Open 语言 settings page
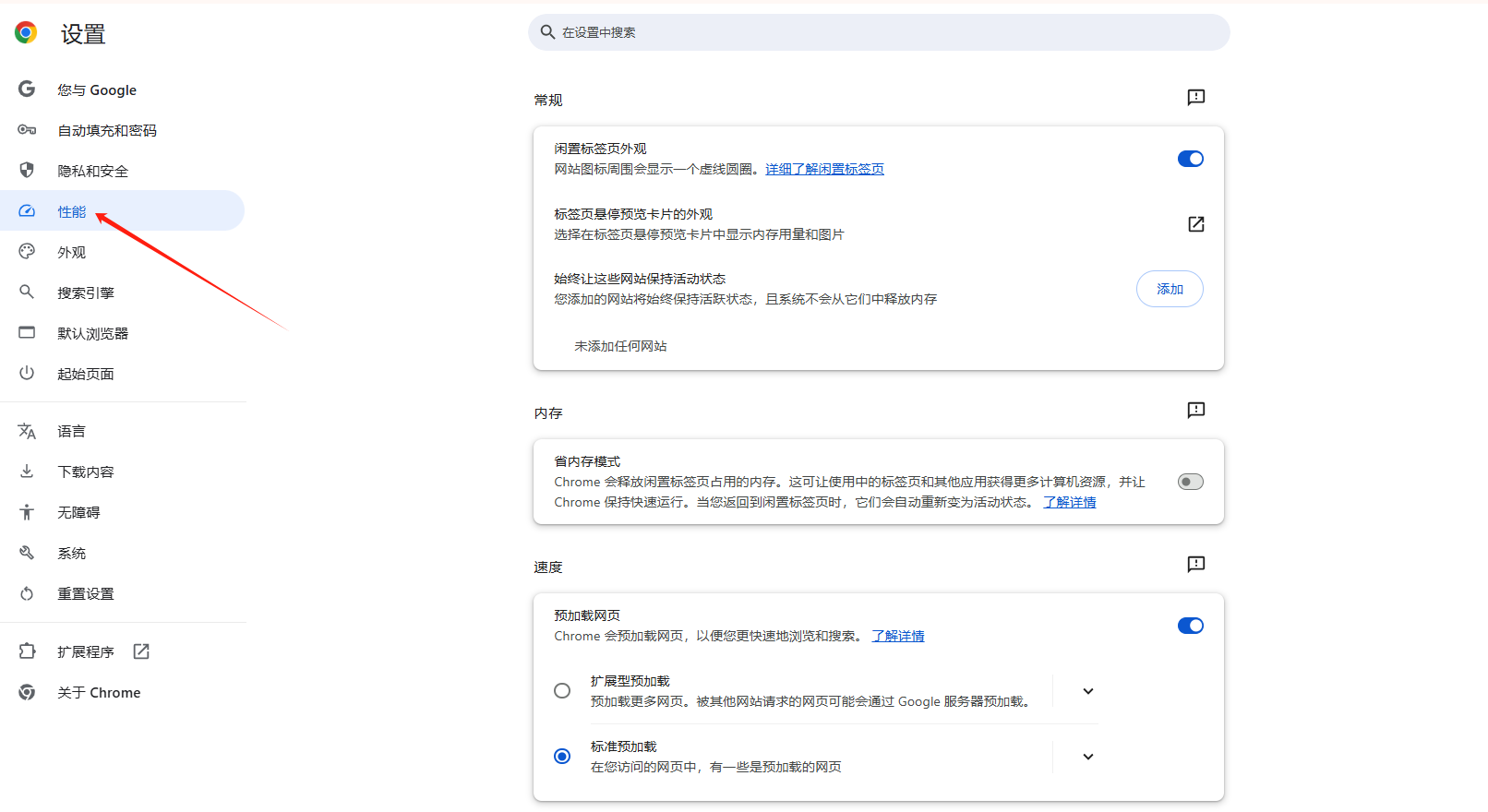The height and width of the screenshot is (812, 1488). (122, 431)
